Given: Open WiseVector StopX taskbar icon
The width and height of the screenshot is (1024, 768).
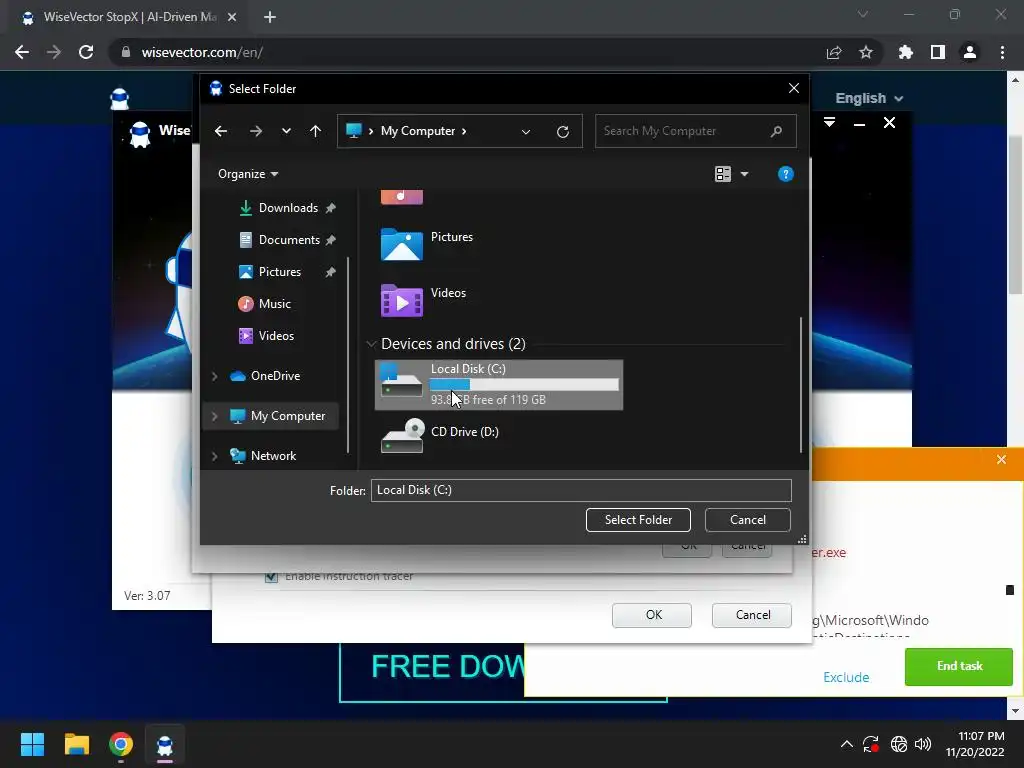Looking at the screenshot, I should point(165,744).
